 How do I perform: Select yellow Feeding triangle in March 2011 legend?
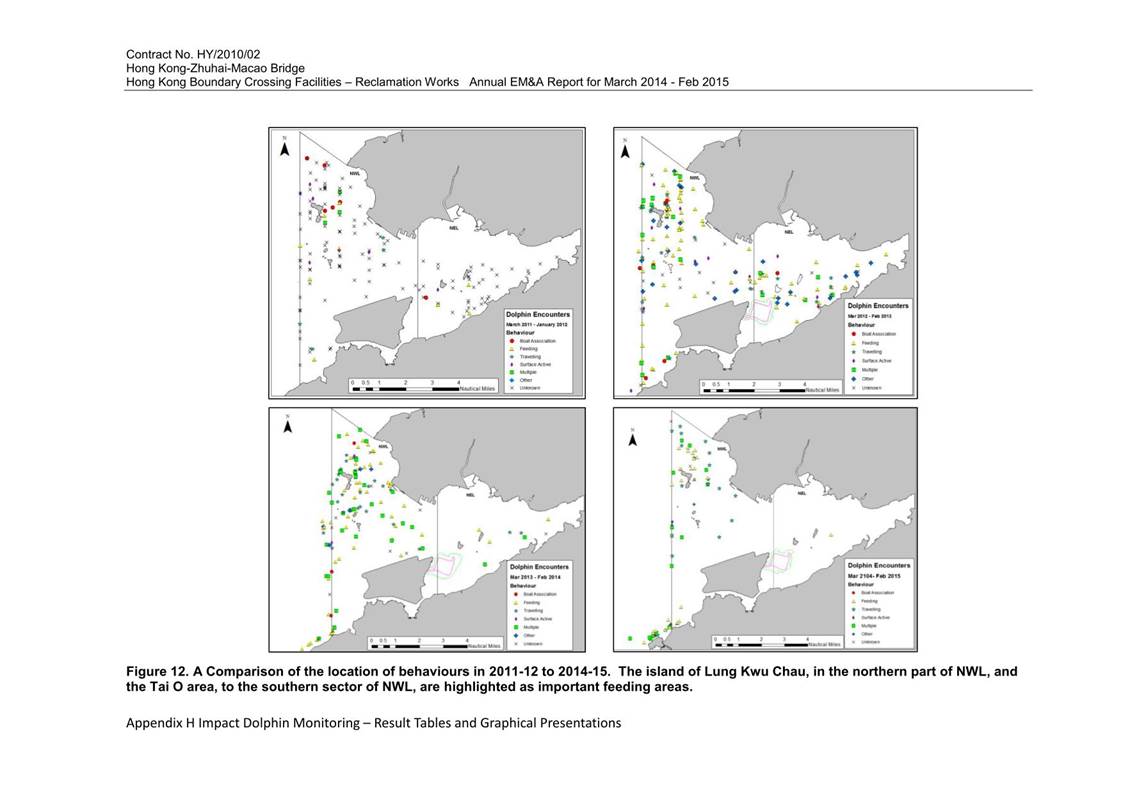tap(511, 349)
